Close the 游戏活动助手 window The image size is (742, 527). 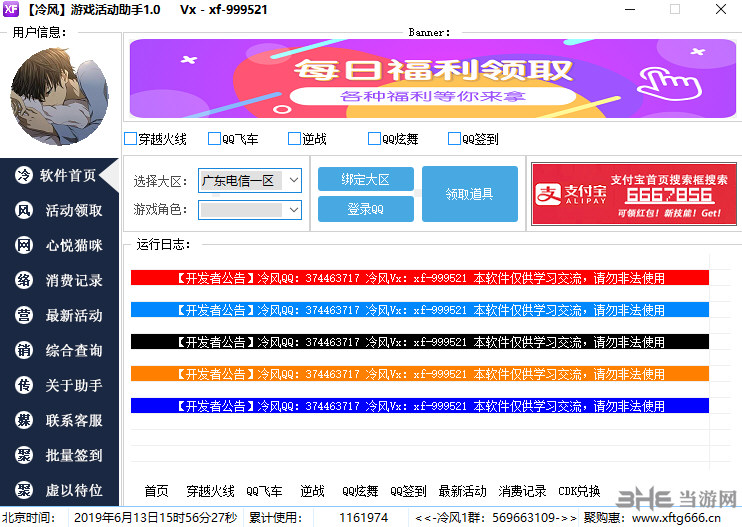[721, 9]
